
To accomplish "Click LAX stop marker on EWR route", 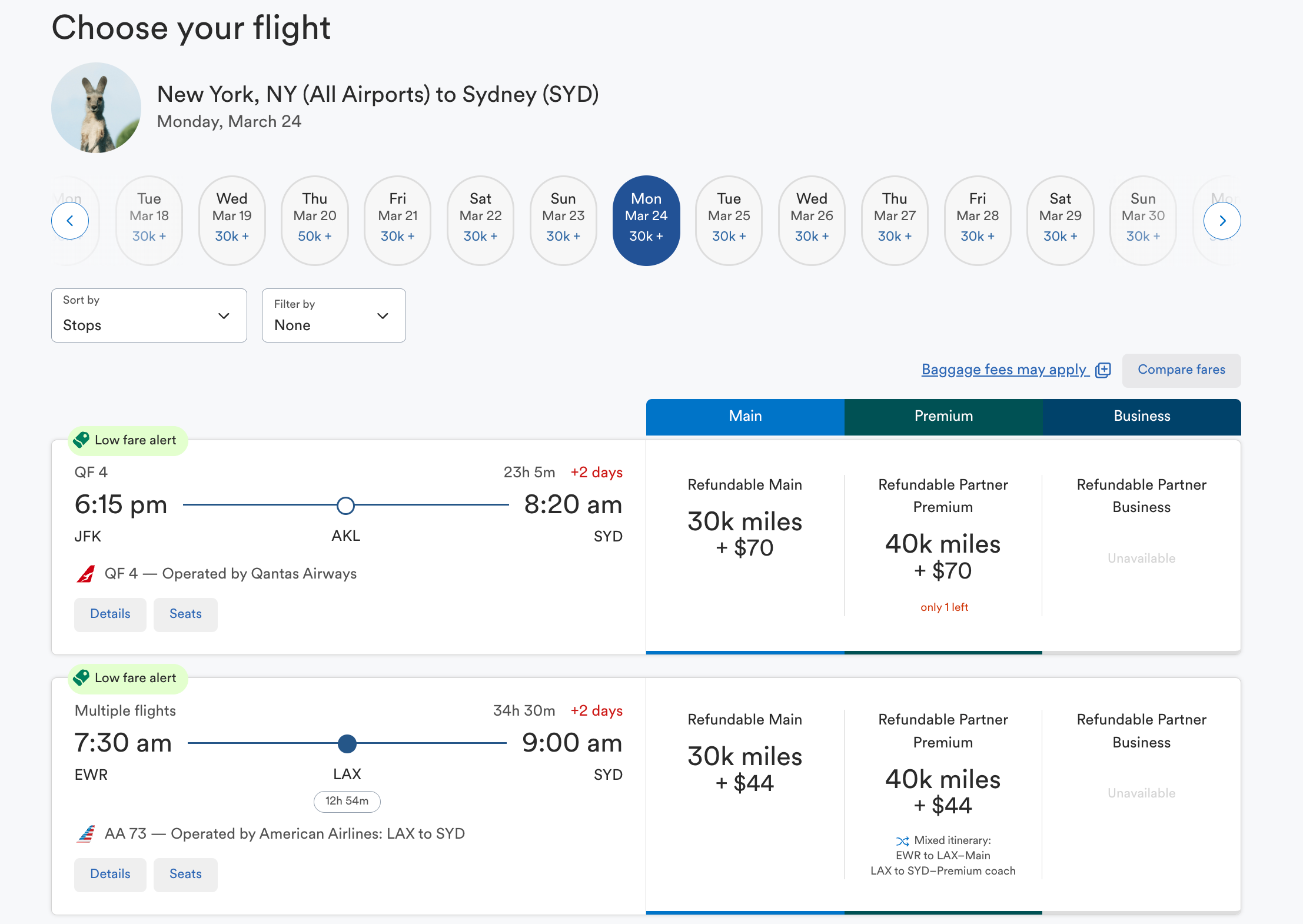I will click(347, 743).
